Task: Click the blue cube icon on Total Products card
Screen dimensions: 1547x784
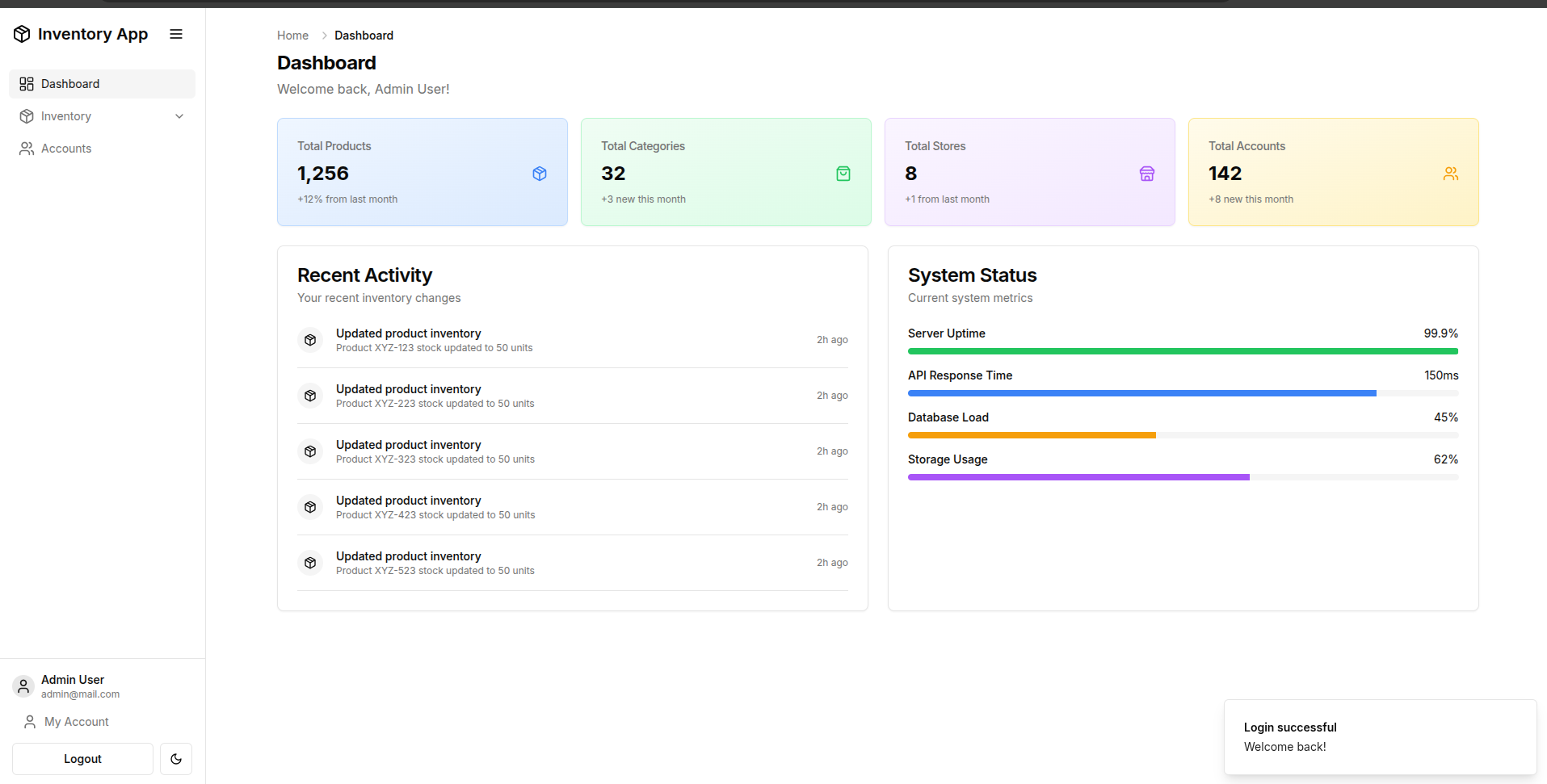Action: 540,174
